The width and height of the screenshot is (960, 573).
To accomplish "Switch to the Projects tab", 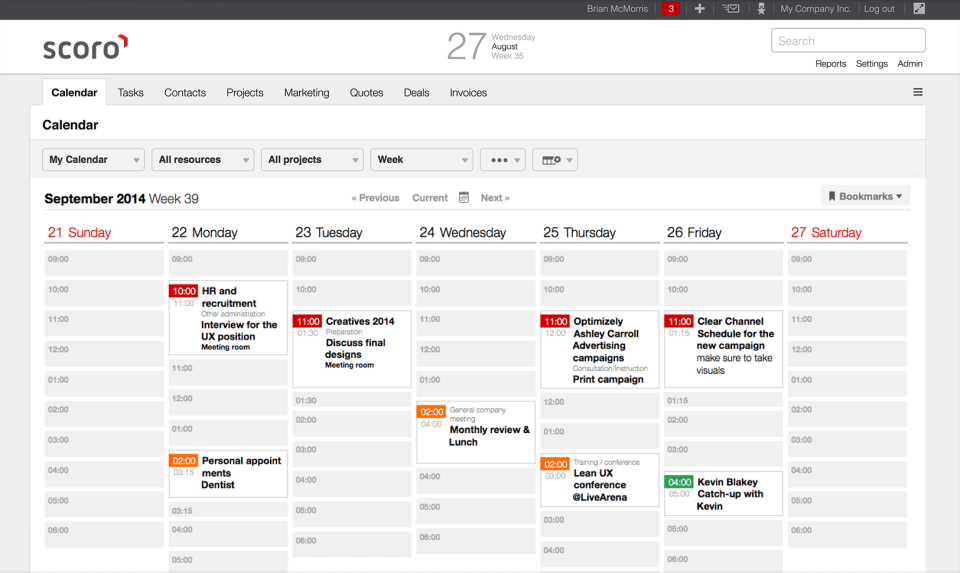I will (x=245, y=93).
